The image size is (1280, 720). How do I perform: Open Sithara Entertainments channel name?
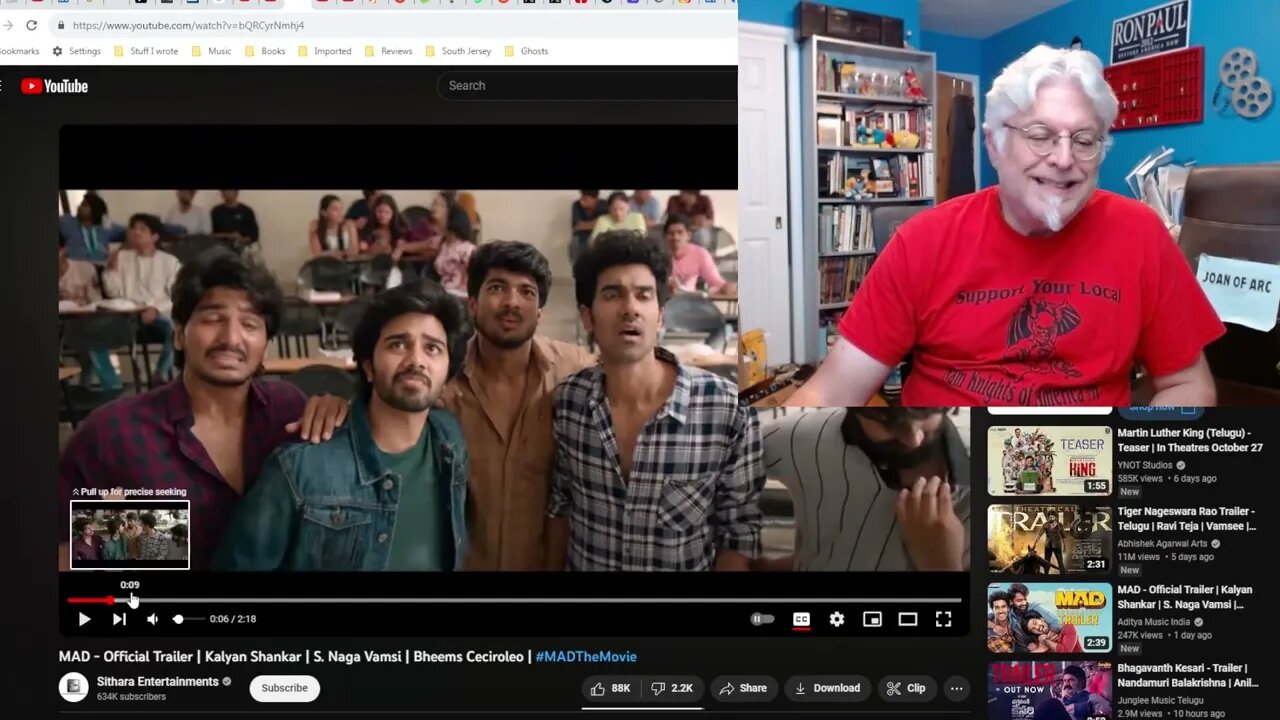pos(158,682)
